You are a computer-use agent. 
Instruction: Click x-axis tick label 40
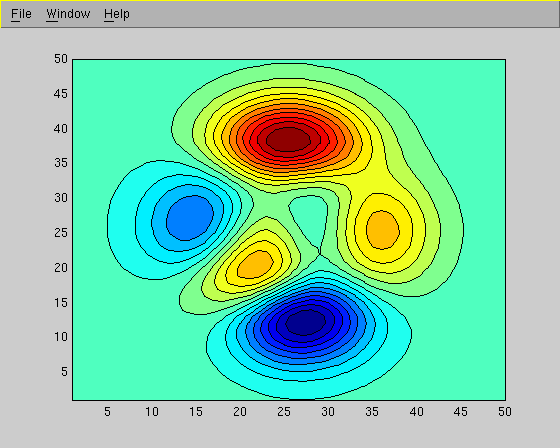click(416, 412)
